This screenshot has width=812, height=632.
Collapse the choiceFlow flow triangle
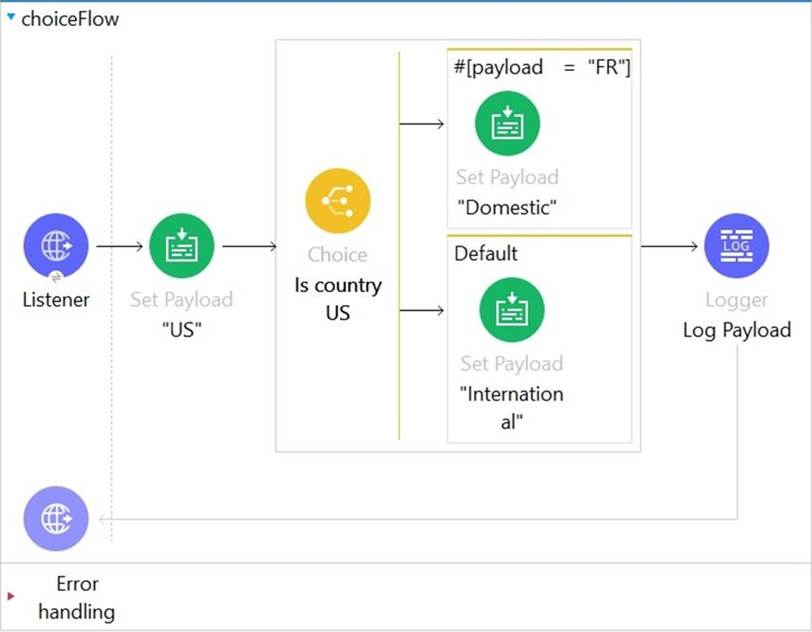click(x=11, y=18)
